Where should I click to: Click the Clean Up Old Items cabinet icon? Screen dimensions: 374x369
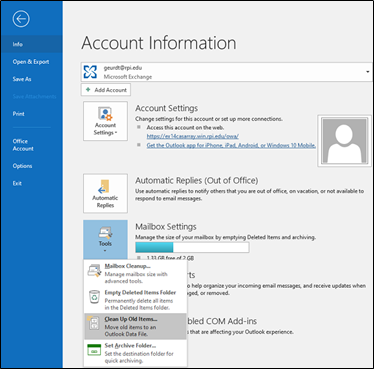94,323
